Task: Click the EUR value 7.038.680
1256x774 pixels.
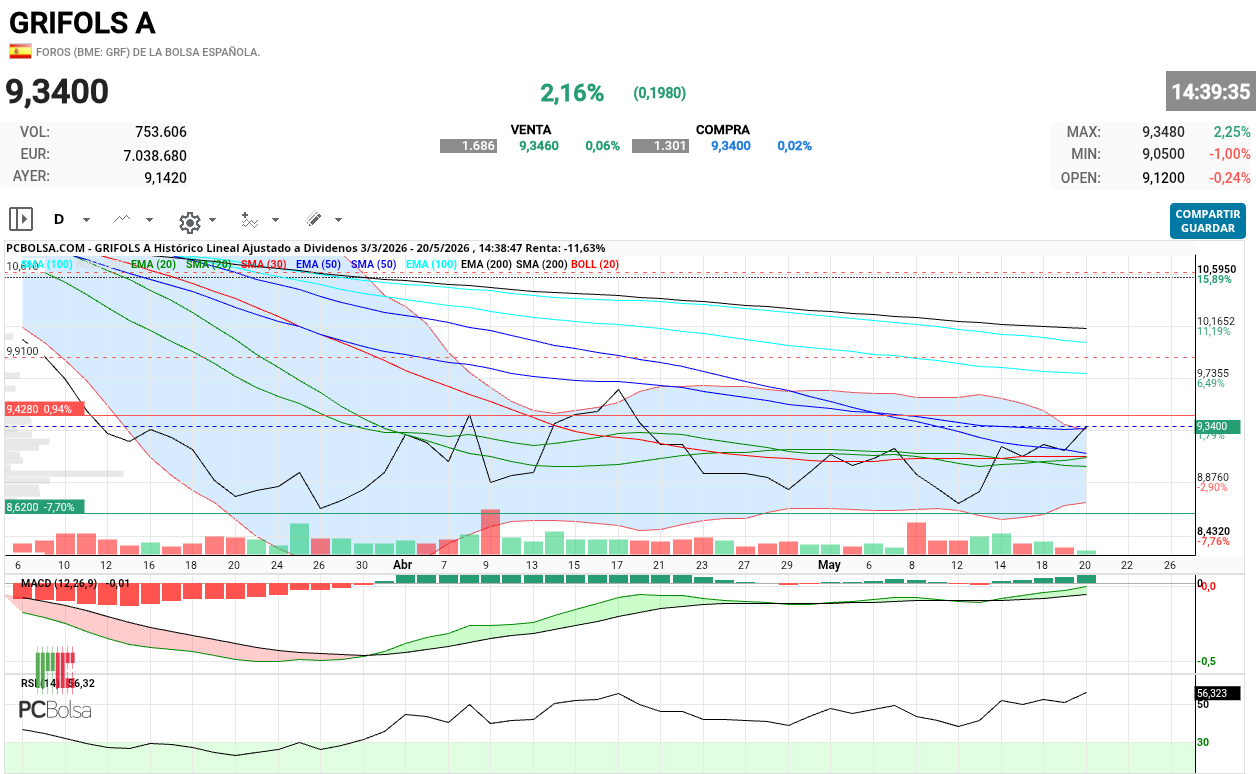Action: click(155, 156)
